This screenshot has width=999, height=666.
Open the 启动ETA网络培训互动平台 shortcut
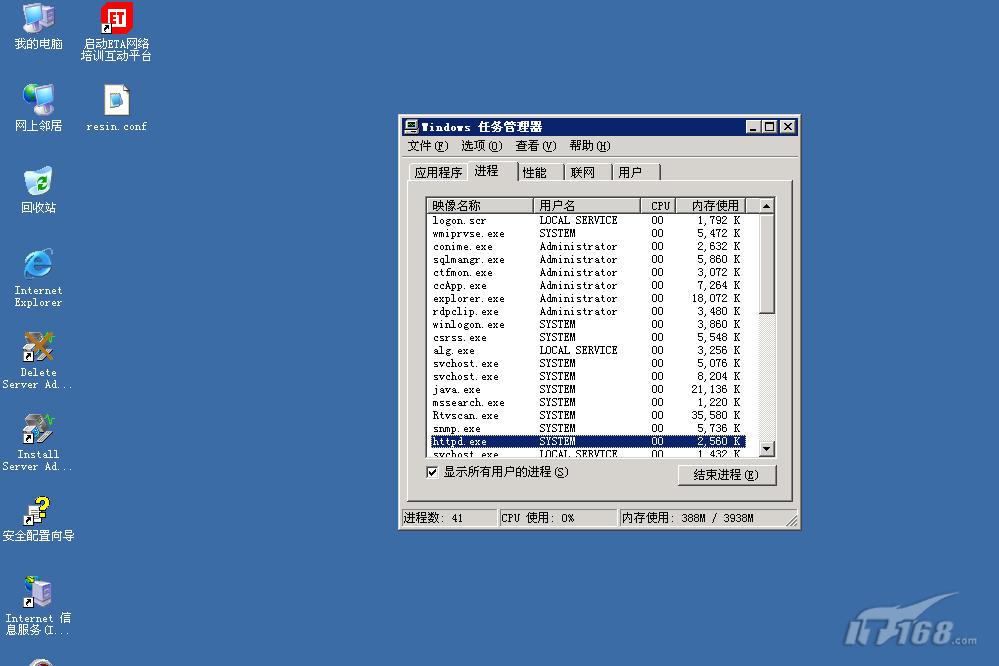coord(116,19)
